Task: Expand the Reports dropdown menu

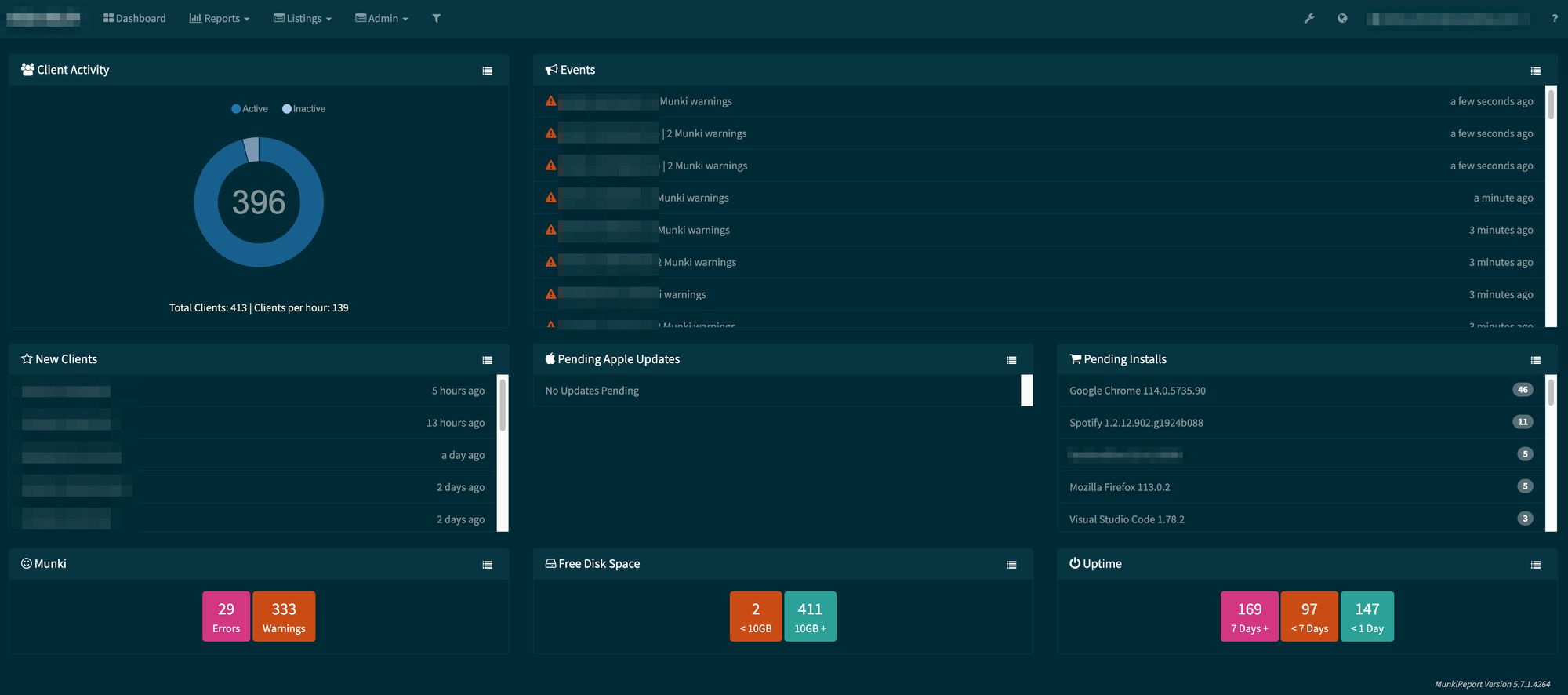Action: point(220,18)
